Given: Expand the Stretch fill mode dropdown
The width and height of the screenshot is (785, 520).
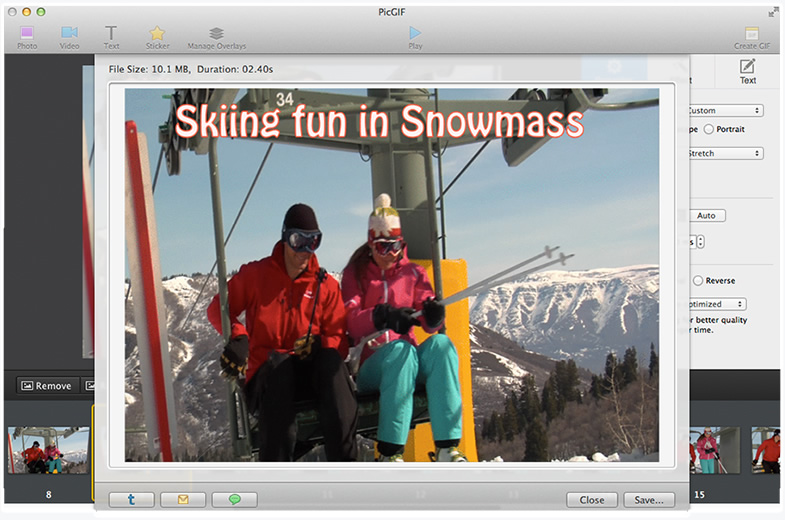Looking at the screenshot, I should (723, 154).
